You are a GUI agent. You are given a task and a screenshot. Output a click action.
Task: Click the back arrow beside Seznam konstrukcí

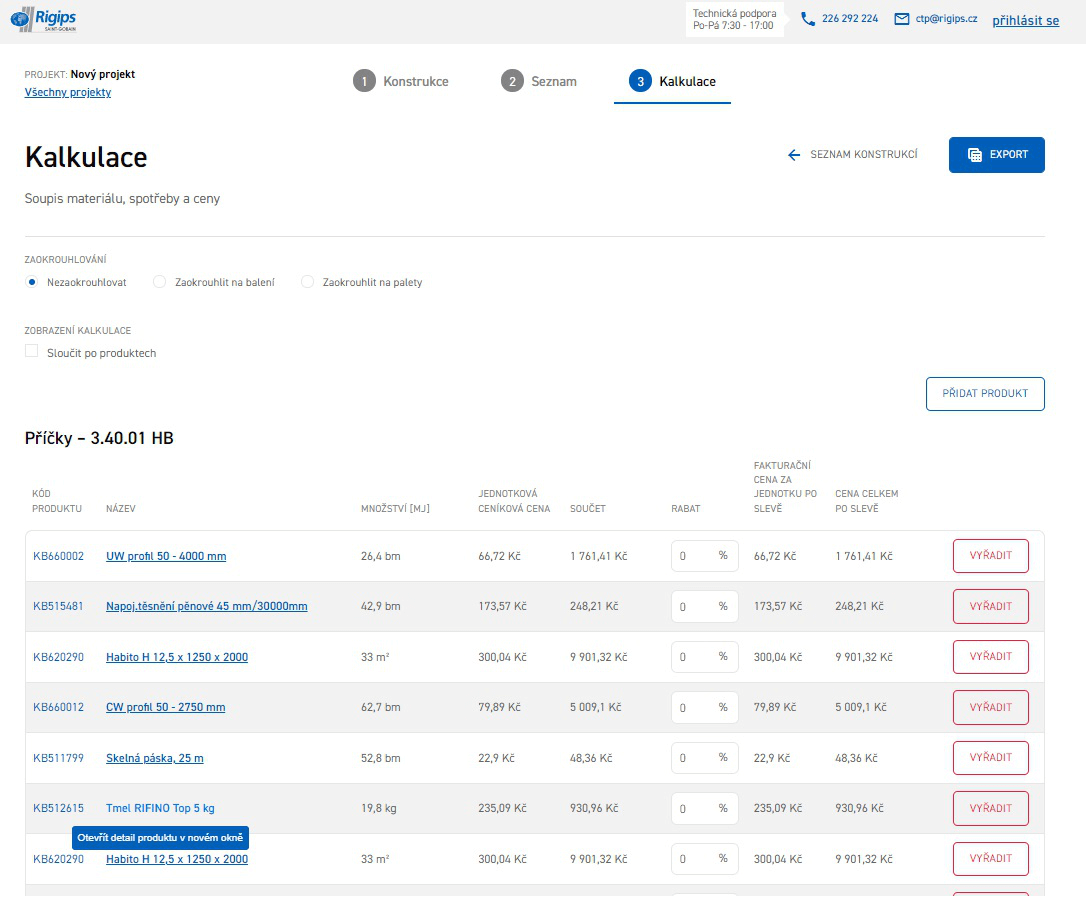[x=794, y=155]
